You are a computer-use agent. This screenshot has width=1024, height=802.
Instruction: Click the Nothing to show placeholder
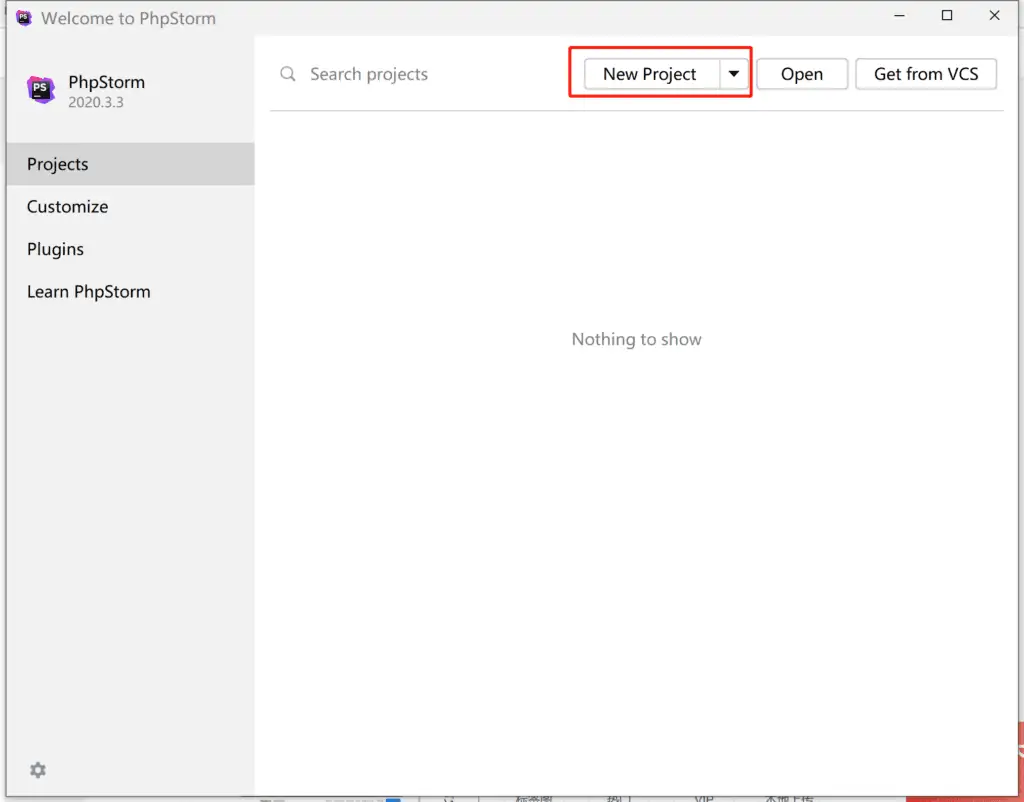(x=636, y=340)
